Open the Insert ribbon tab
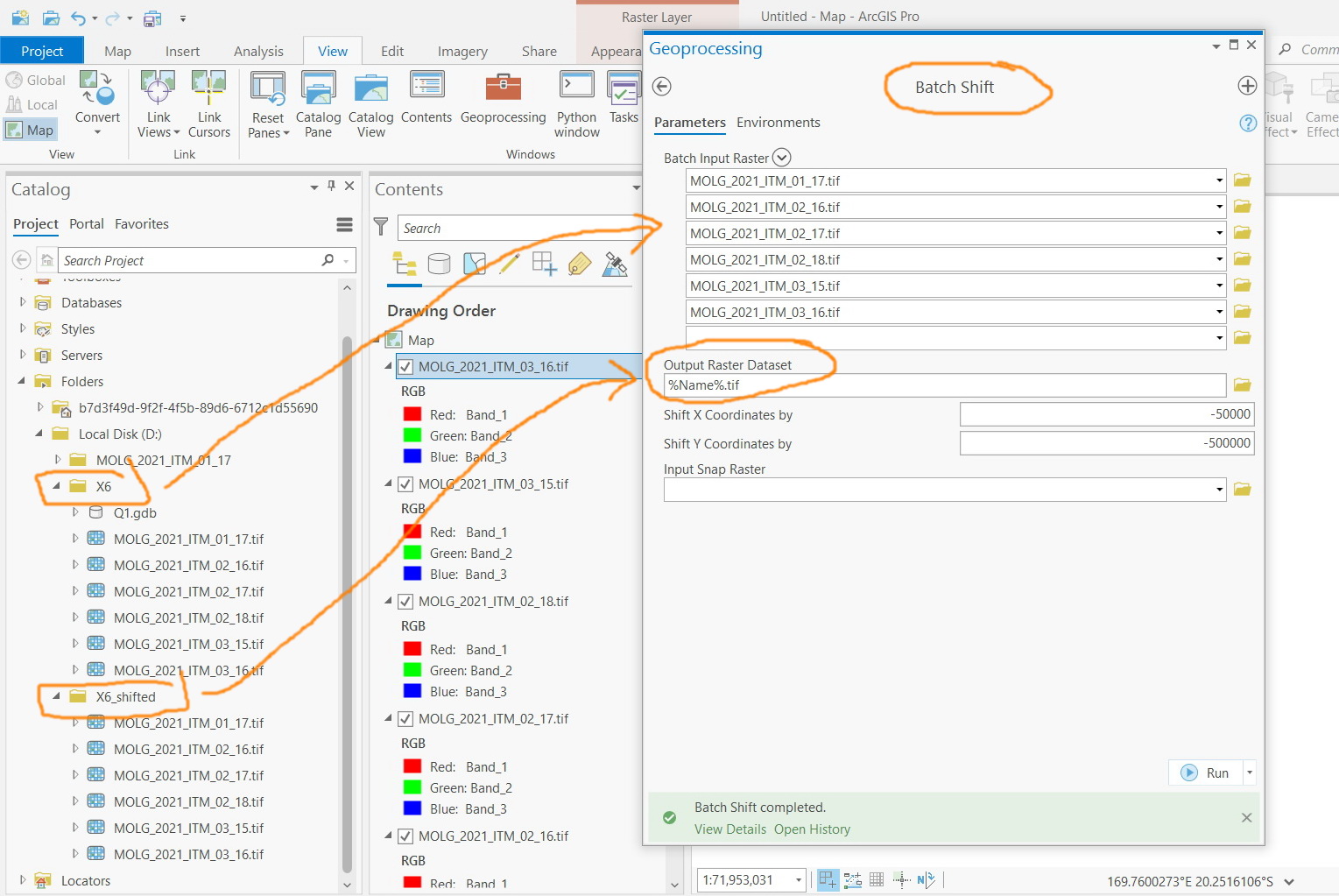This screenshot has height=896, width=1339. 182,51
